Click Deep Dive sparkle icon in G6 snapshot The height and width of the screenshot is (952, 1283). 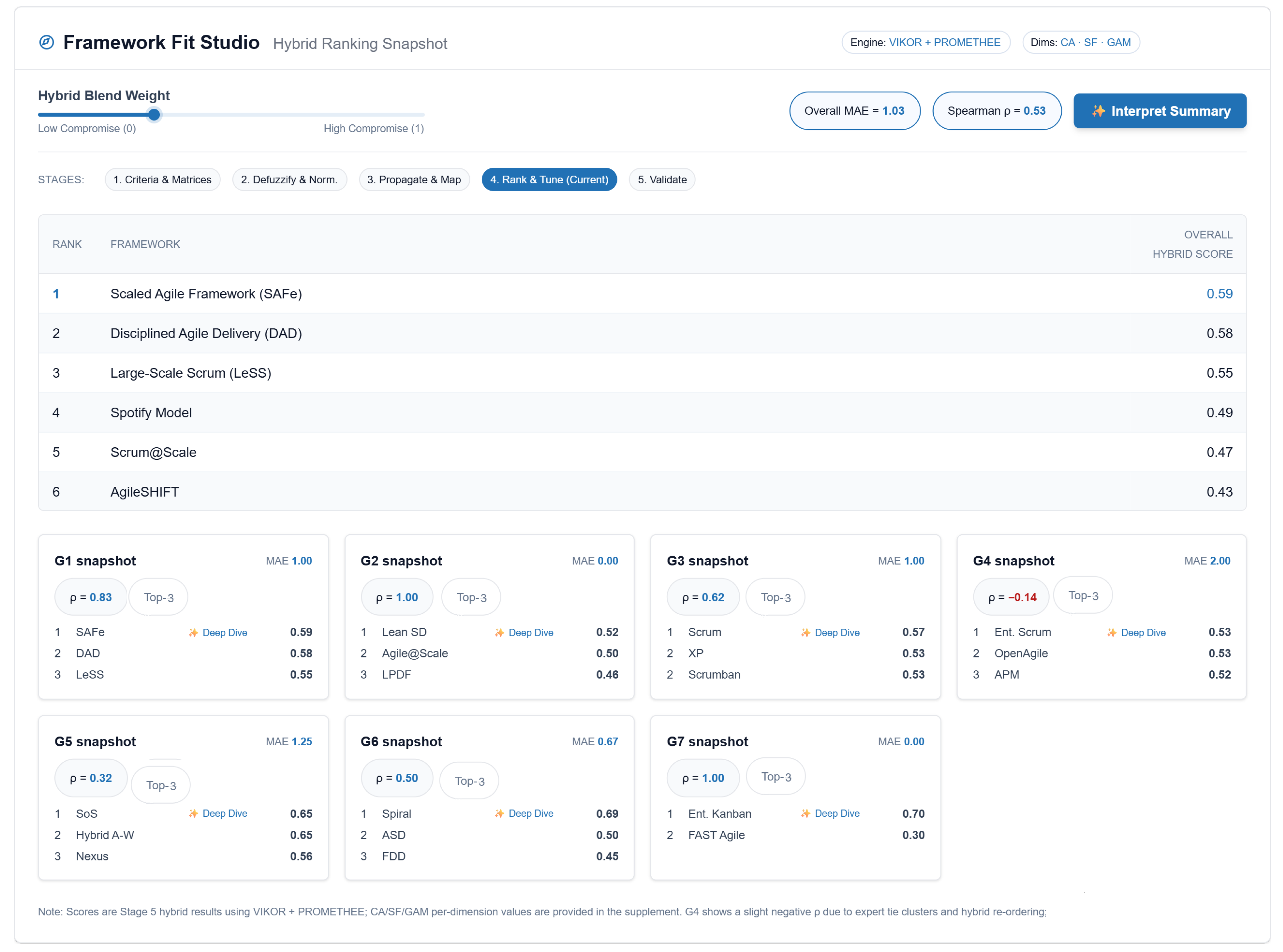(x=499, y=813)
